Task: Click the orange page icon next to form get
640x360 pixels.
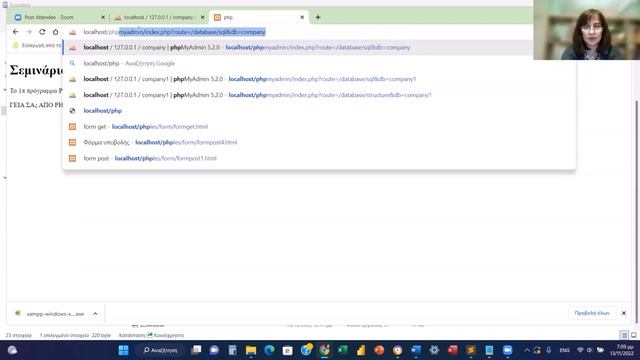Action: [72, 127]
